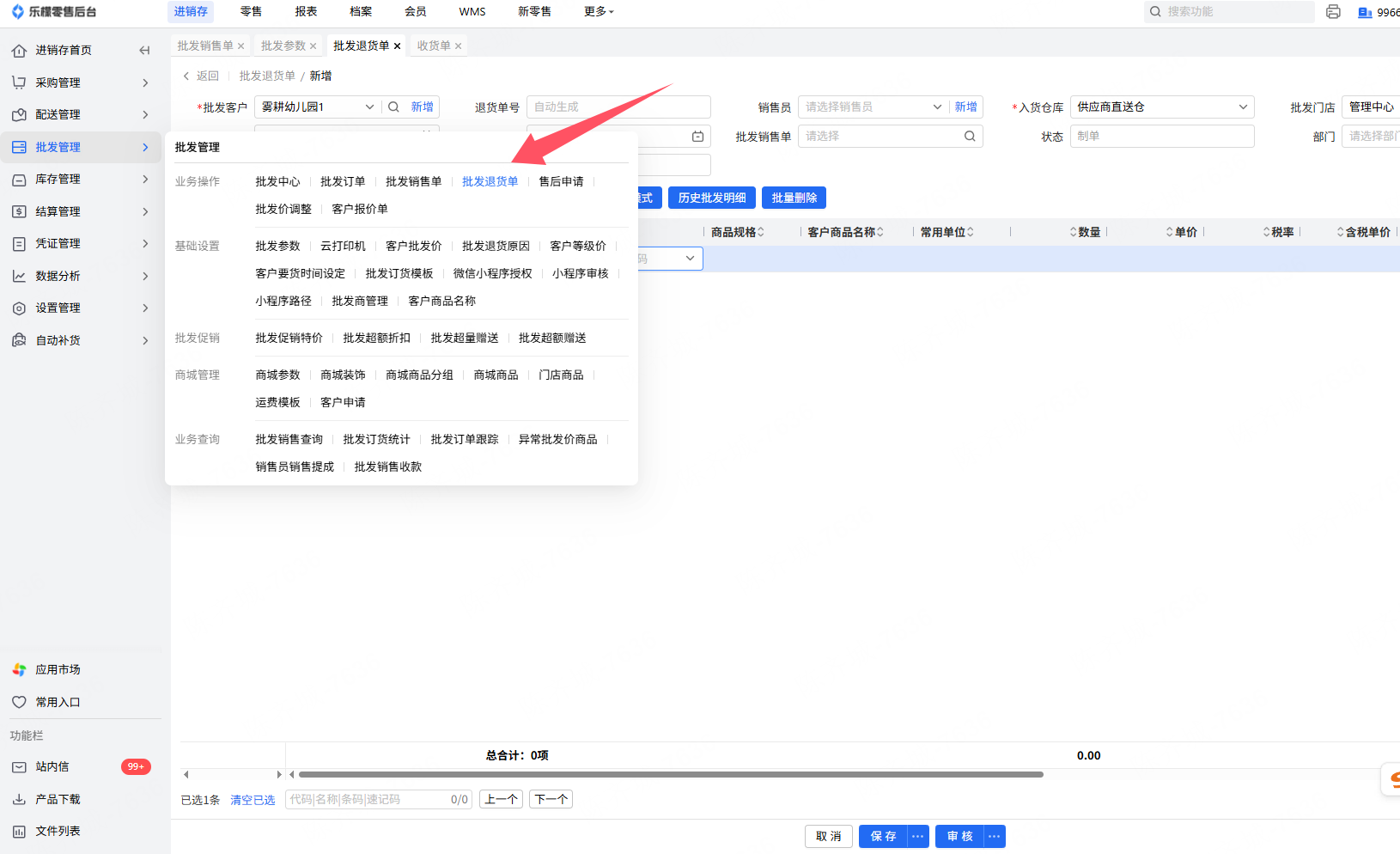Screen dimensions: 1400x854
Task: Click 历史批发明细 button
Action: [712, 198]
